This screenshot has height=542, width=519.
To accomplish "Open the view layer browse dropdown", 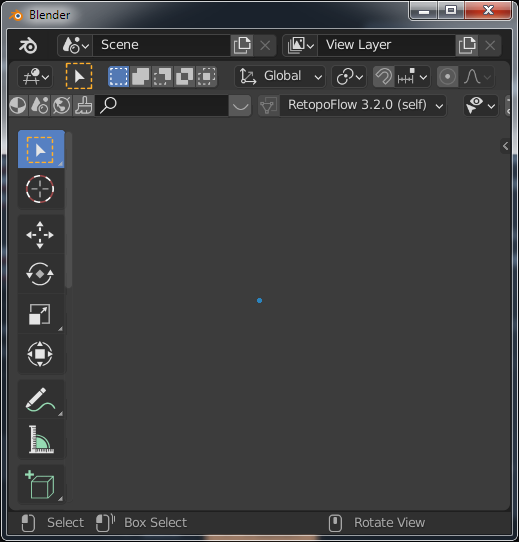I will 300,45.
